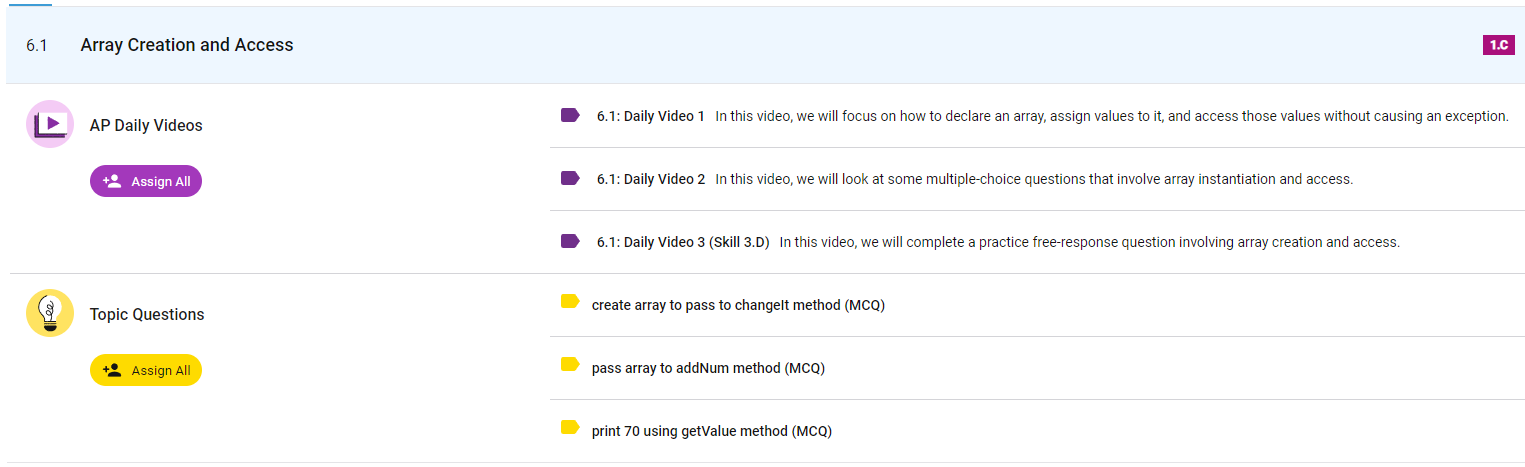Open 6.1: Daily Video 1
This screenshot has height=467, width=1525.
650,116
